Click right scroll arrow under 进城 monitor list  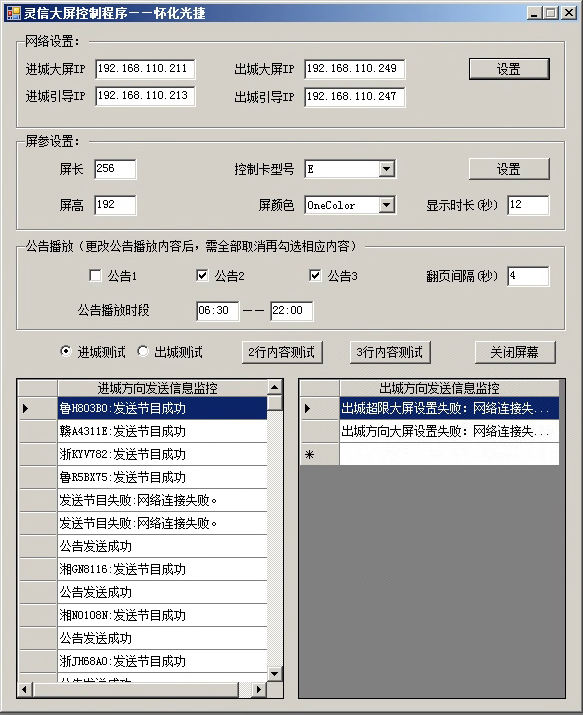(x=259, y=689)
